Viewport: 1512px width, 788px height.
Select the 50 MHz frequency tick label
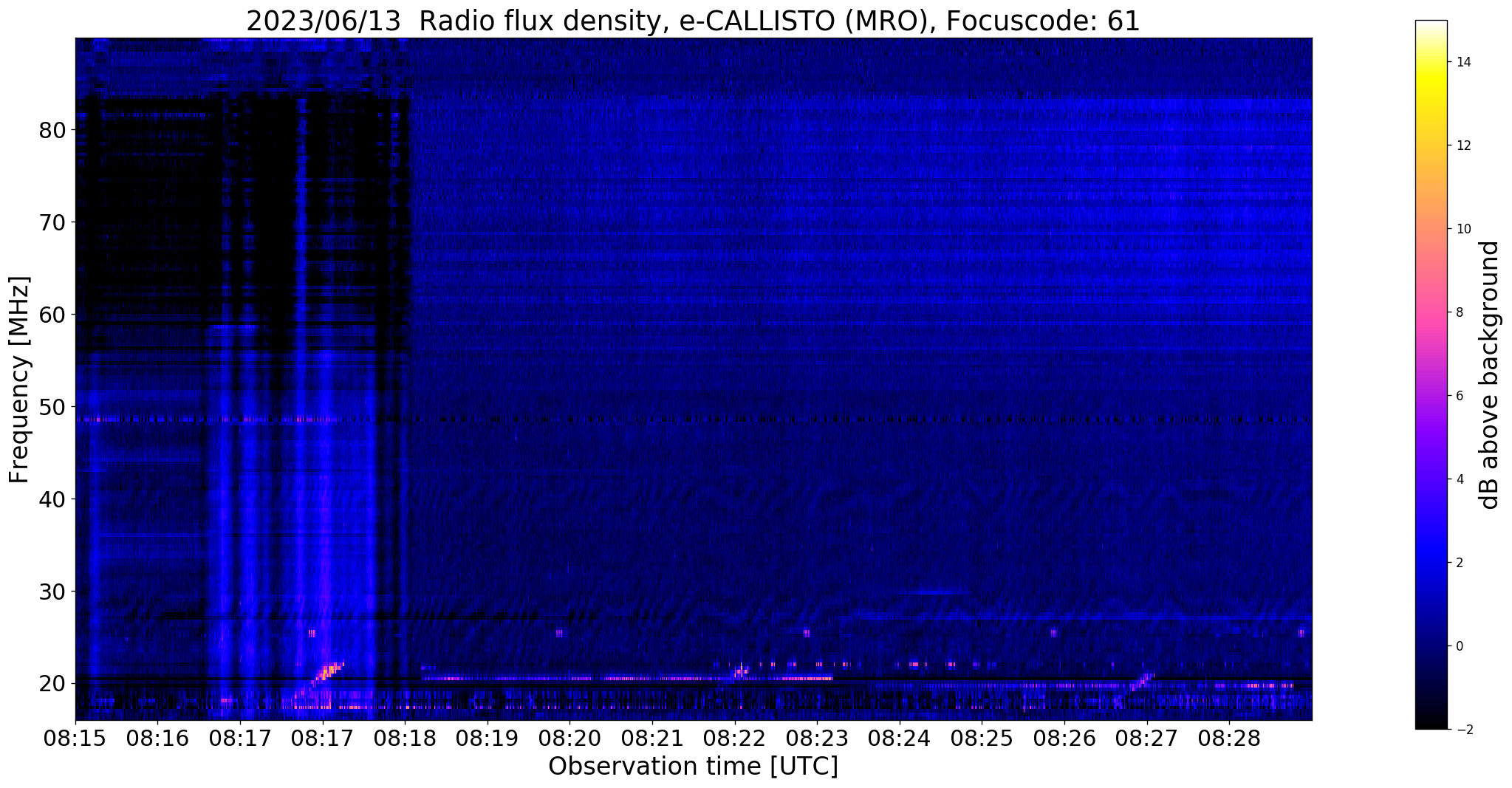tap(52, 407)
